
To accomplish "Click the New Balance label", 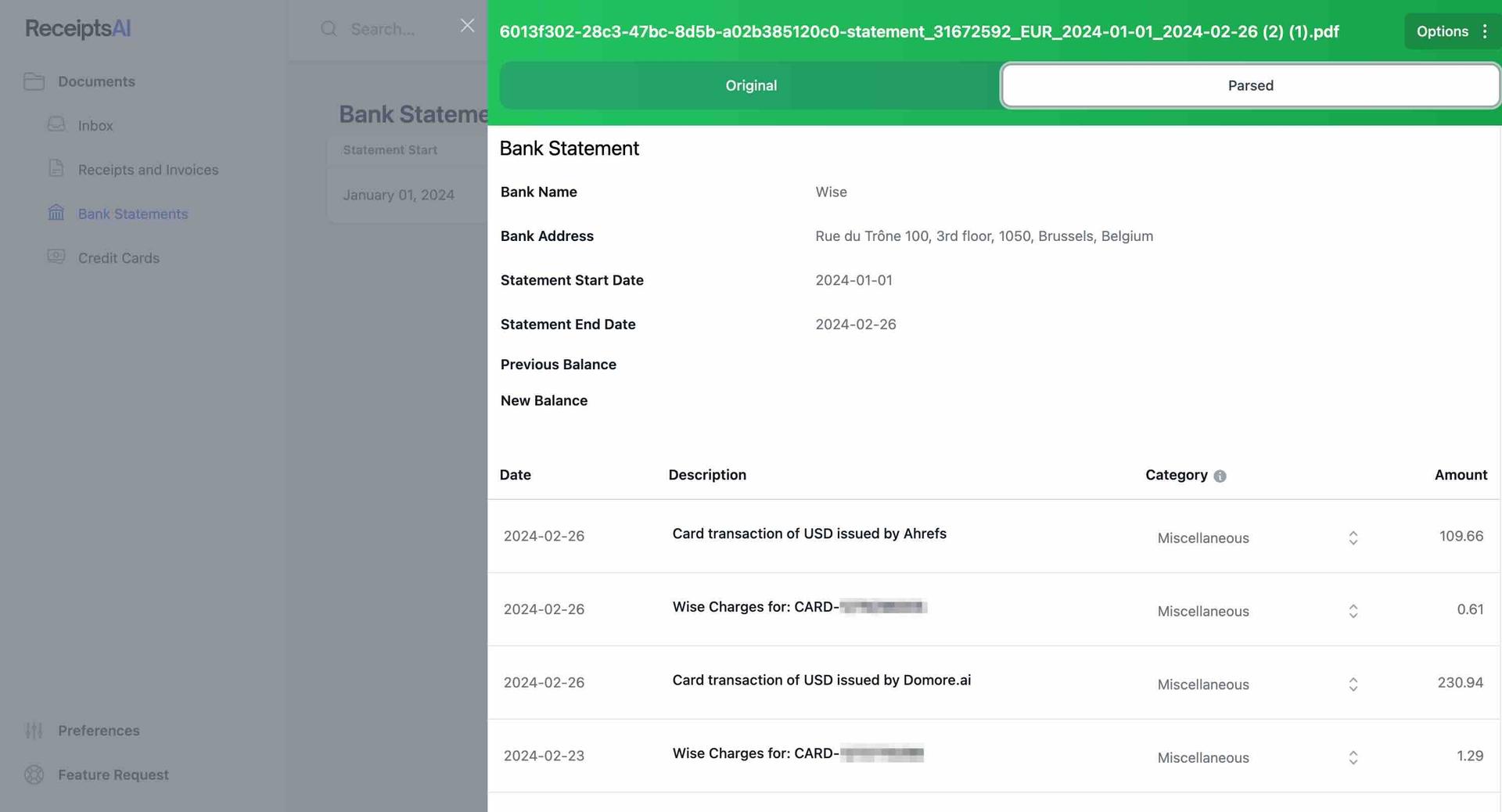I will tap(544, 401).
